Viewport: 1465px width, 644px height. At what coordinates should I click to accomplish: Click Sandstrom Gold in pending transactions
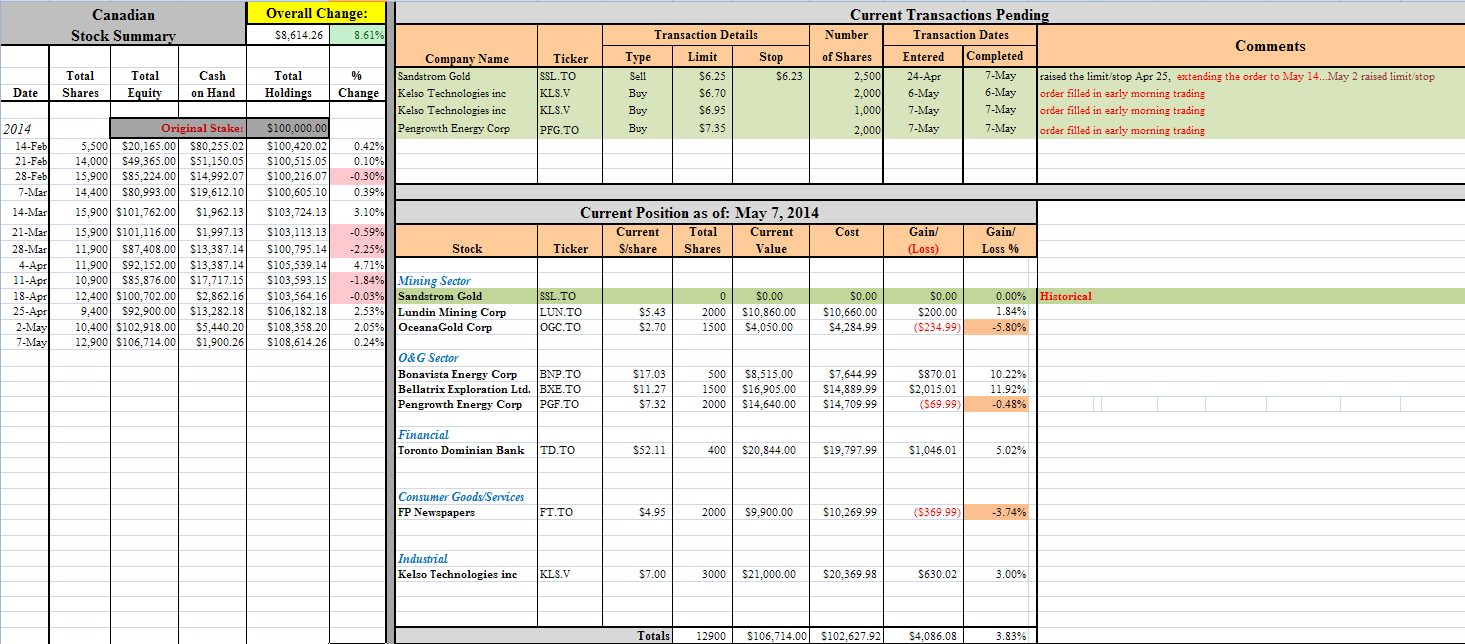434,76
